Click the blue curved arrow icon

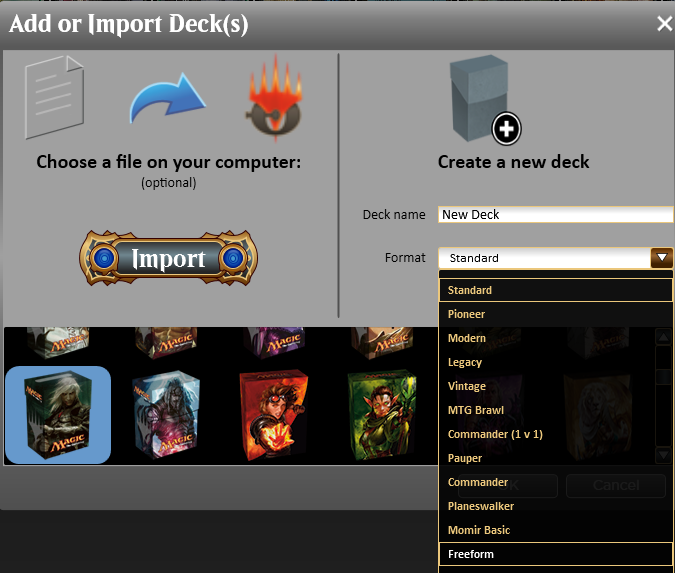pyautogui.click(x=167, y=99)
